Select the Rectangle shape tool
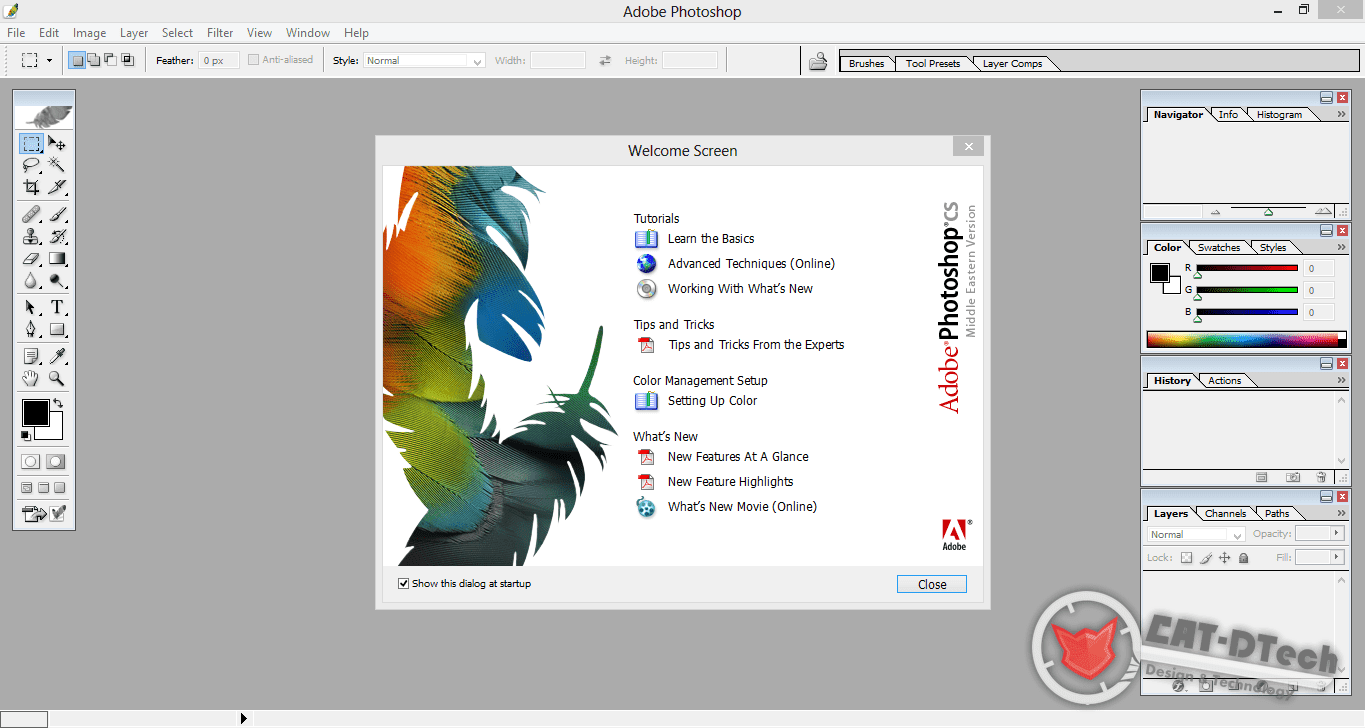 57,329
